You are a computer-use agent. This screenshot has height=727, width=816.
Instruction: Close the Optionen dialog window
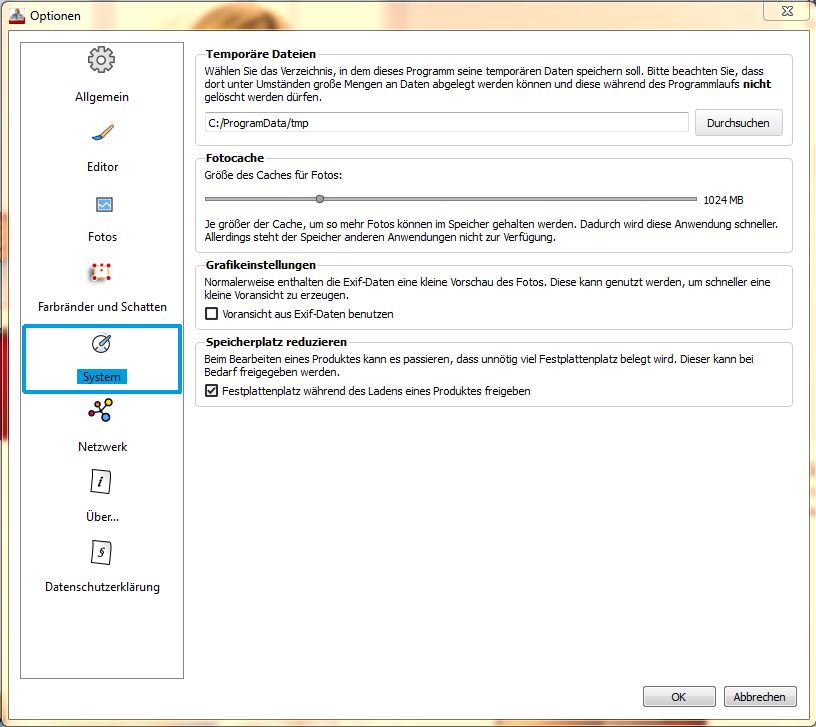787,11
